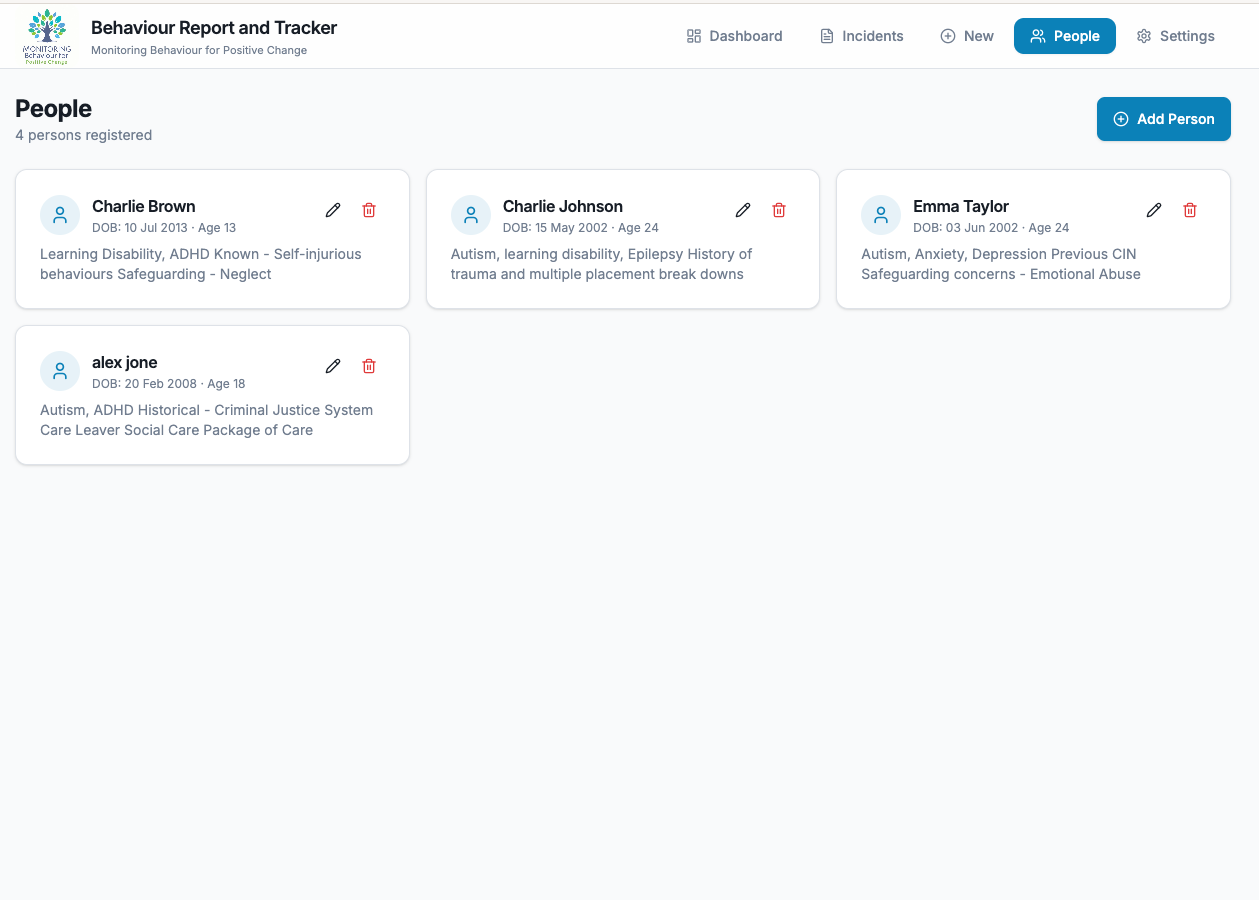
Task: Edit Emma Taylor with the pencil icon
Action: pyautogui.click(x=1154, y=210)
